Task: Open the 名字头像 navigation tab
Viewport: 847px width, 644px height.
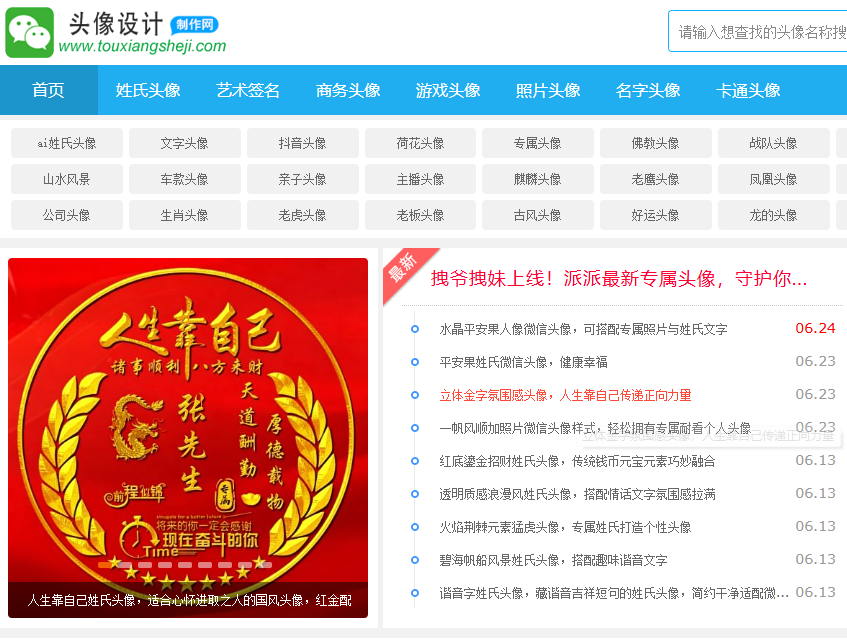Action: (x=648, y=90)
